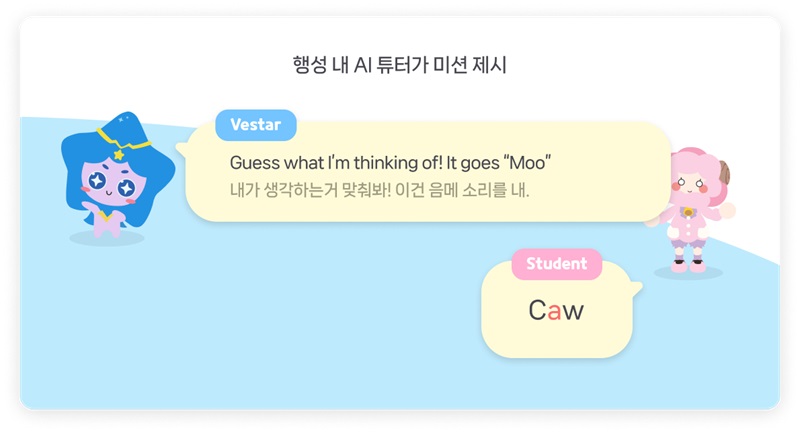Click the pink Student name label
800x432 pixels.
click(x=556, y=264)
